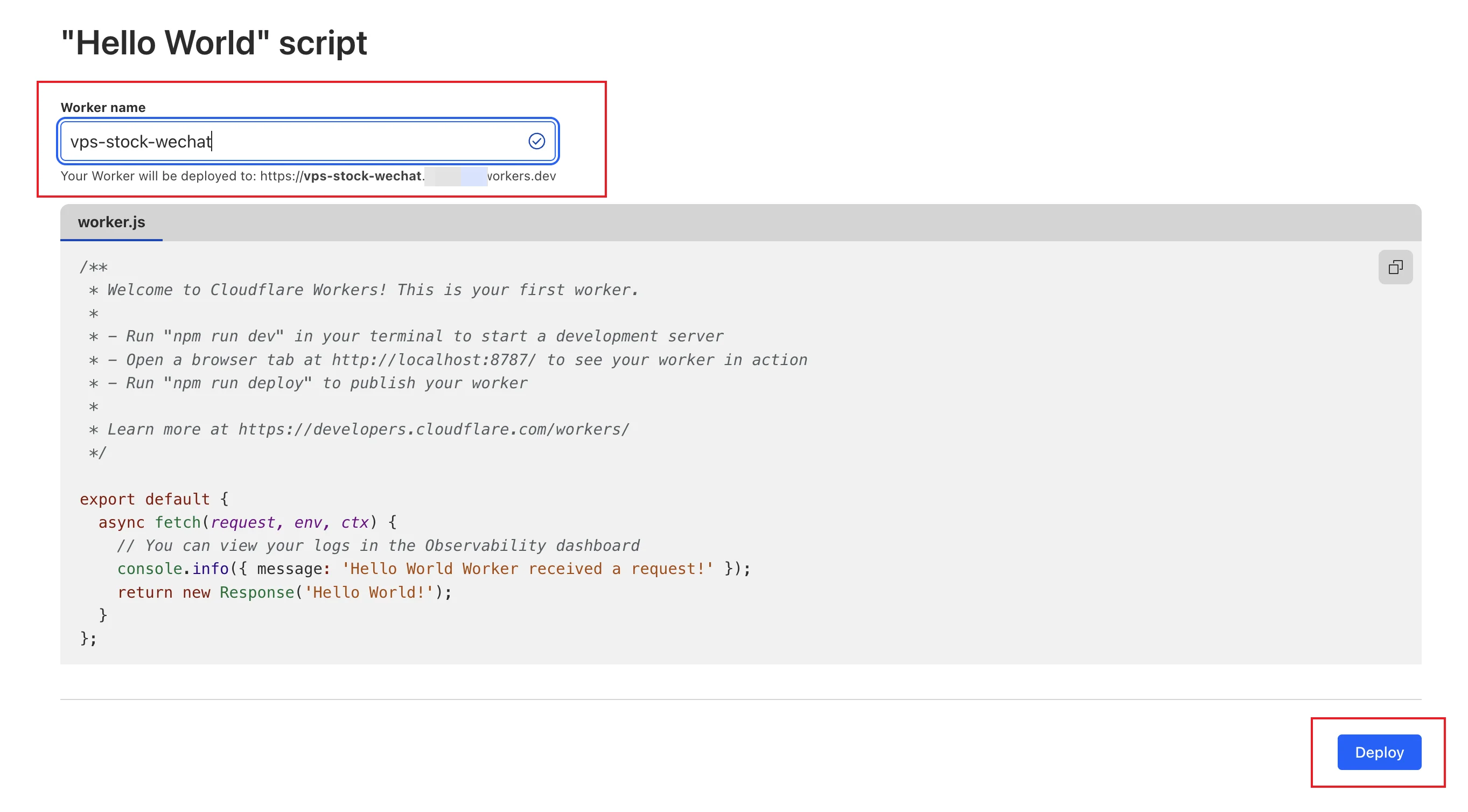Click the localhost:8787 address in code comment
Screen dimensions: 1468x812
click(x=433, y=360)
